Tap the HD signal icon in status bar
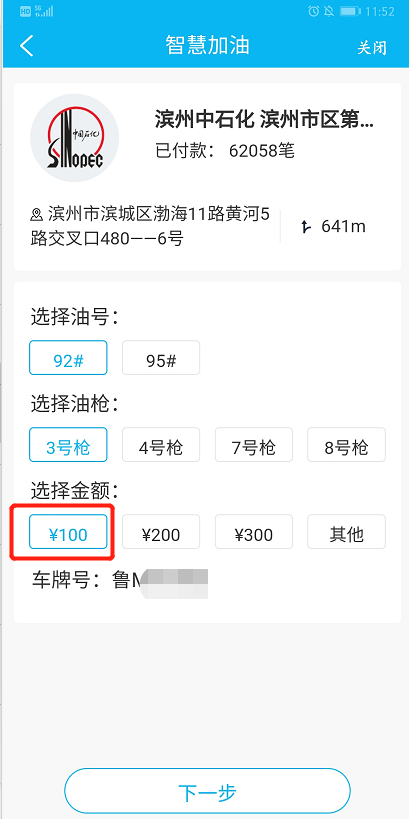The height and width of the screenshot is (819, 409). pyautogui.click(x=25, y=11)
